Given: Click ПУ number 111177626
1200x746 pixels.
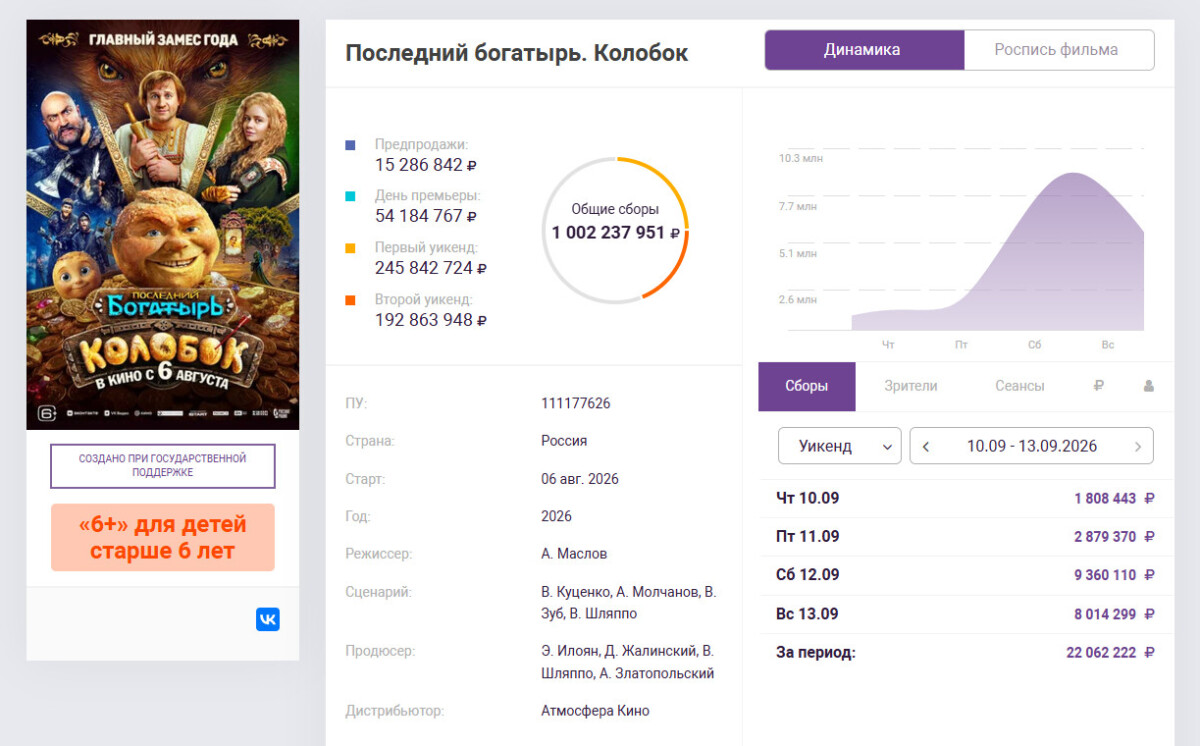Looking at the screenshot, I should pyautogui.click(x=576, y=403).
